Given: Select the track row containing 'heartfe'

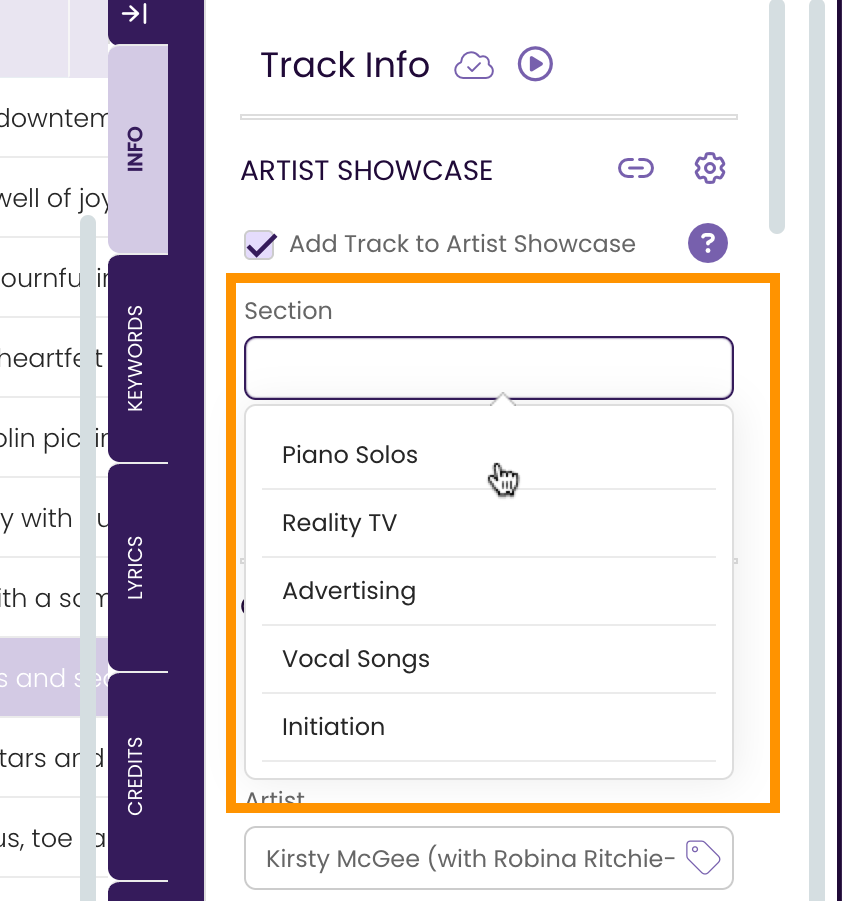Looking at the screenshot, I should (x=54, y=358).
